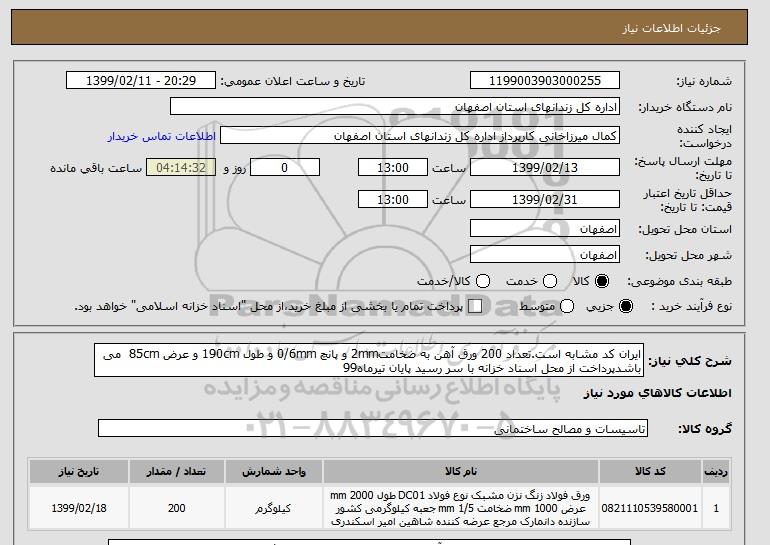770x545 pixels.
Task: Click the unit cell کیلوگرم
Action: coord(274,508)
